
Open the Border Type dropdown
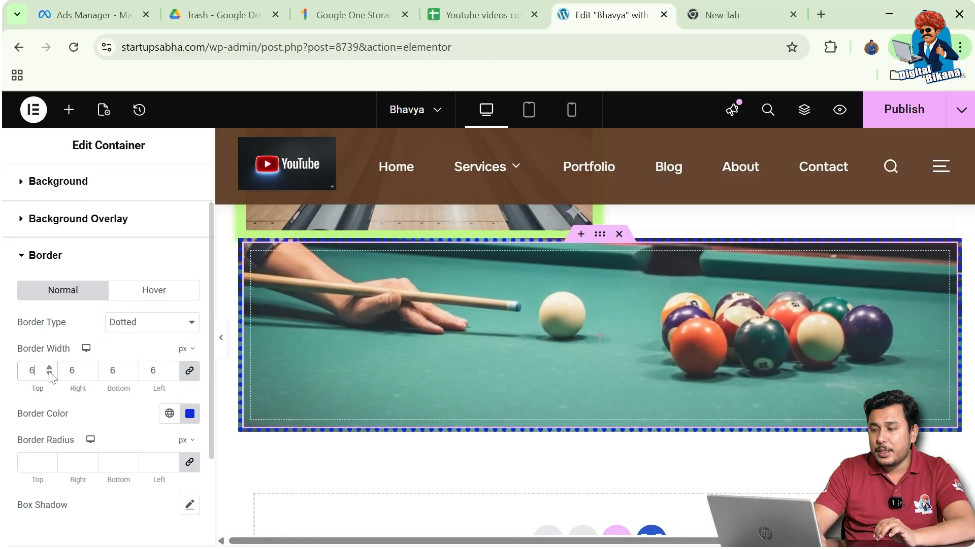[x=152, y=322]
